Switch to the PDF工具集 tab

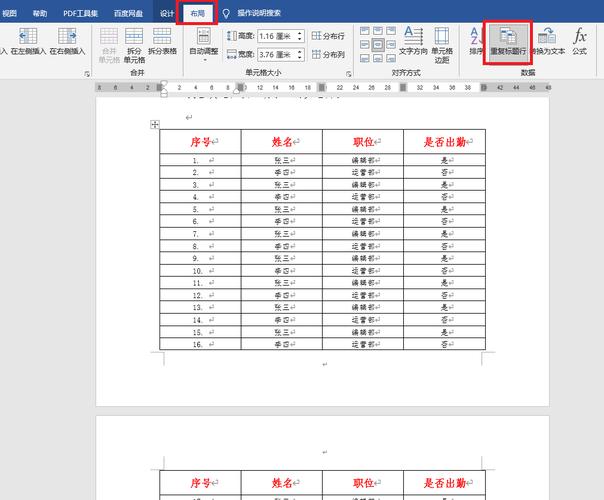(x=80, y=13)
